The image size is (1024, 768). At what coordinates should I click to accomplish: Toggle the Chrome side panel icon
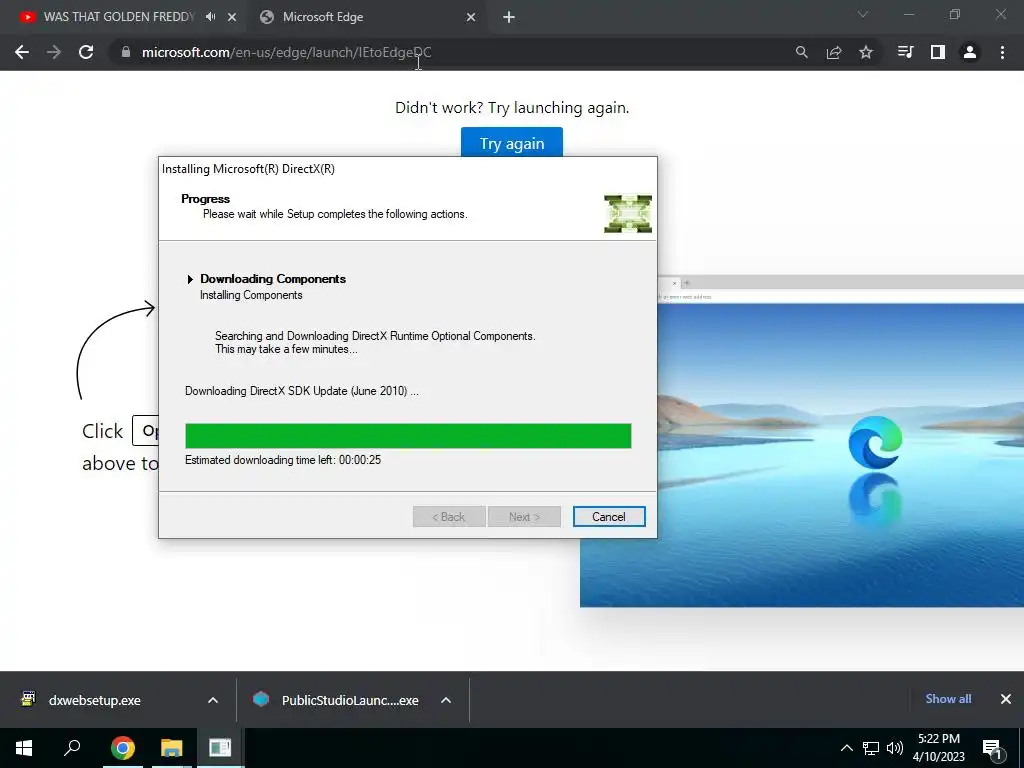(938, 52)
